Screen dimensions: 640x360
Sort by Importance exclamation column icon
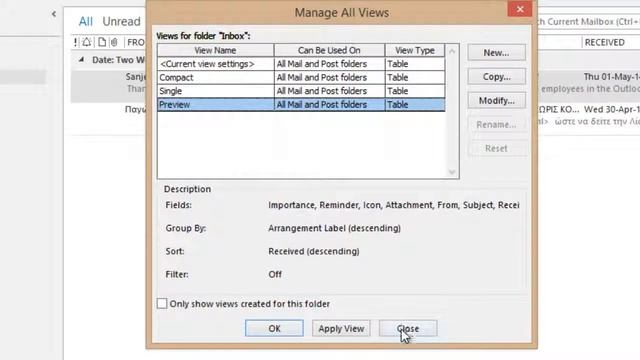[76, 42]
